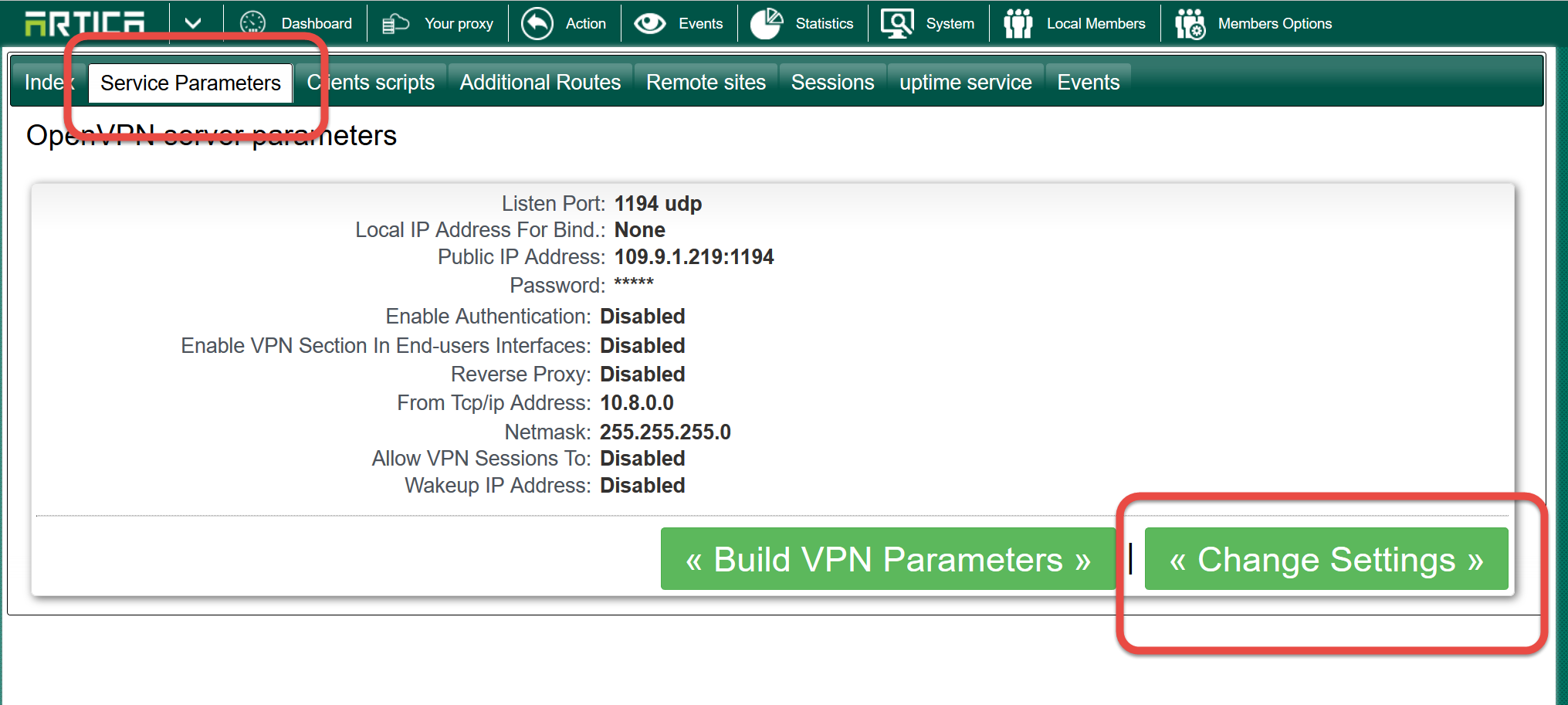This screenshot has height=705, width=1568.
Task: Click the Members Options gear-people icon
Action: (x=1190, y=23)
